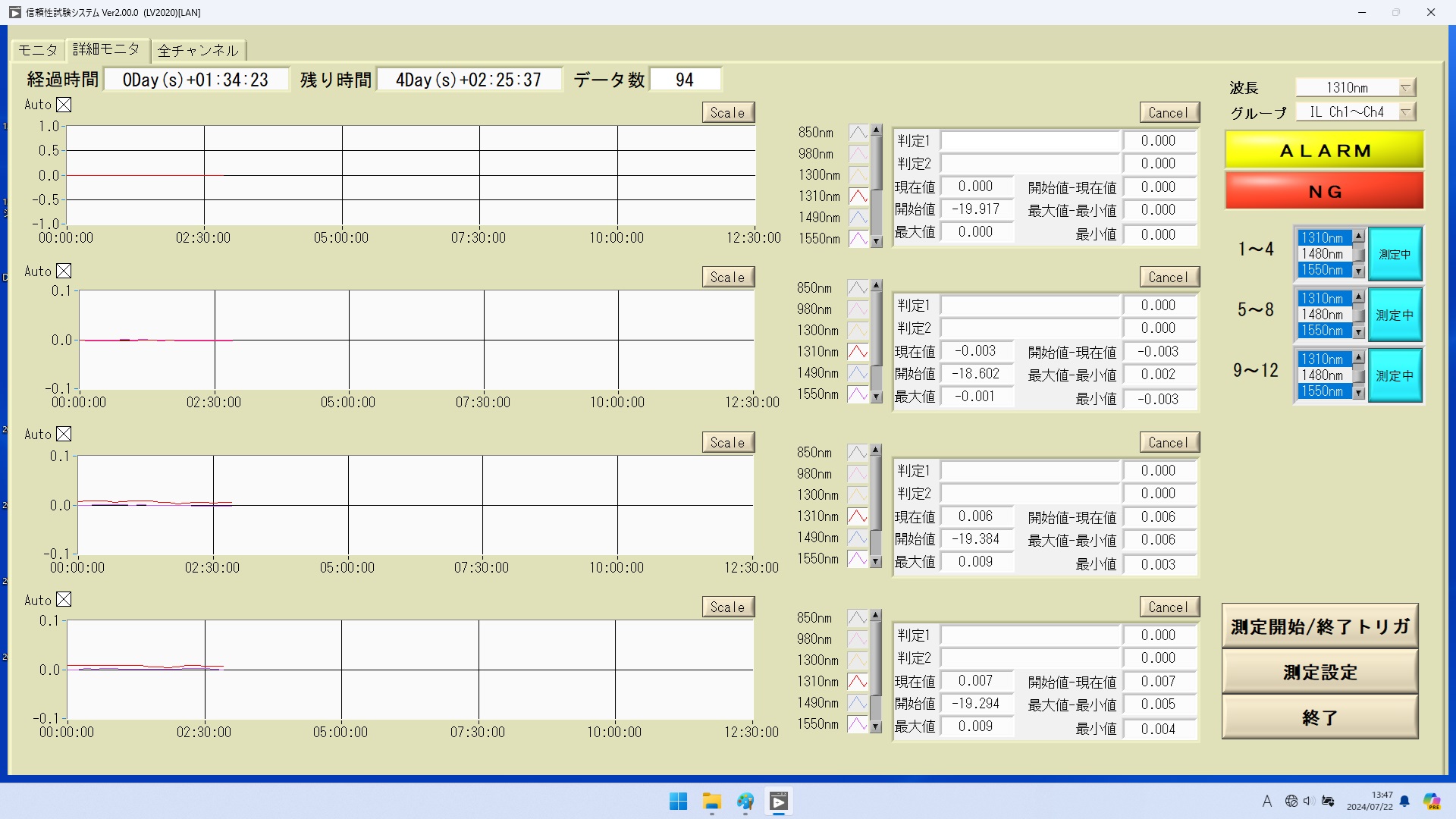The width and height of the screenshot is (1456, 819).
Task: Select 1550nm in the 9~12 wavelength list
Action: coord(1325,391)
